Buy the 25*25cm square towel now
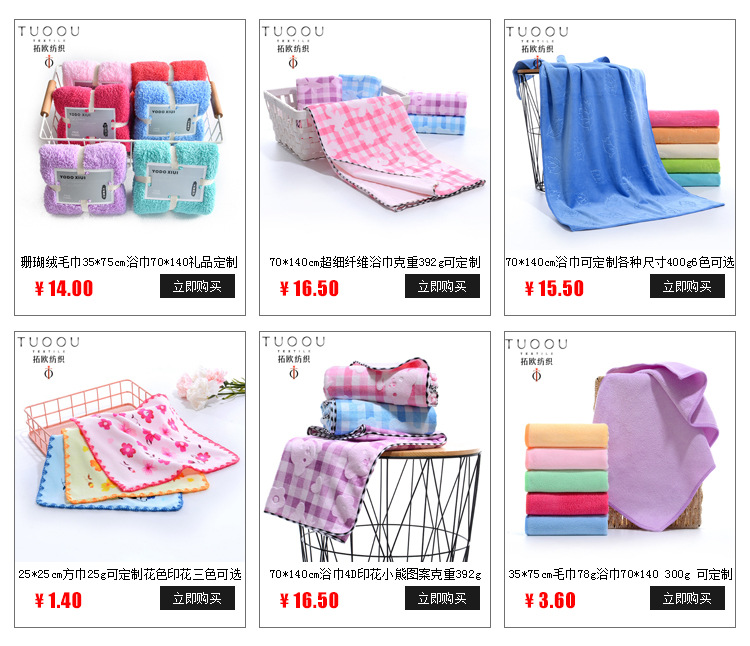This screenshot has height=646, width=750. (x=197, y=598)
